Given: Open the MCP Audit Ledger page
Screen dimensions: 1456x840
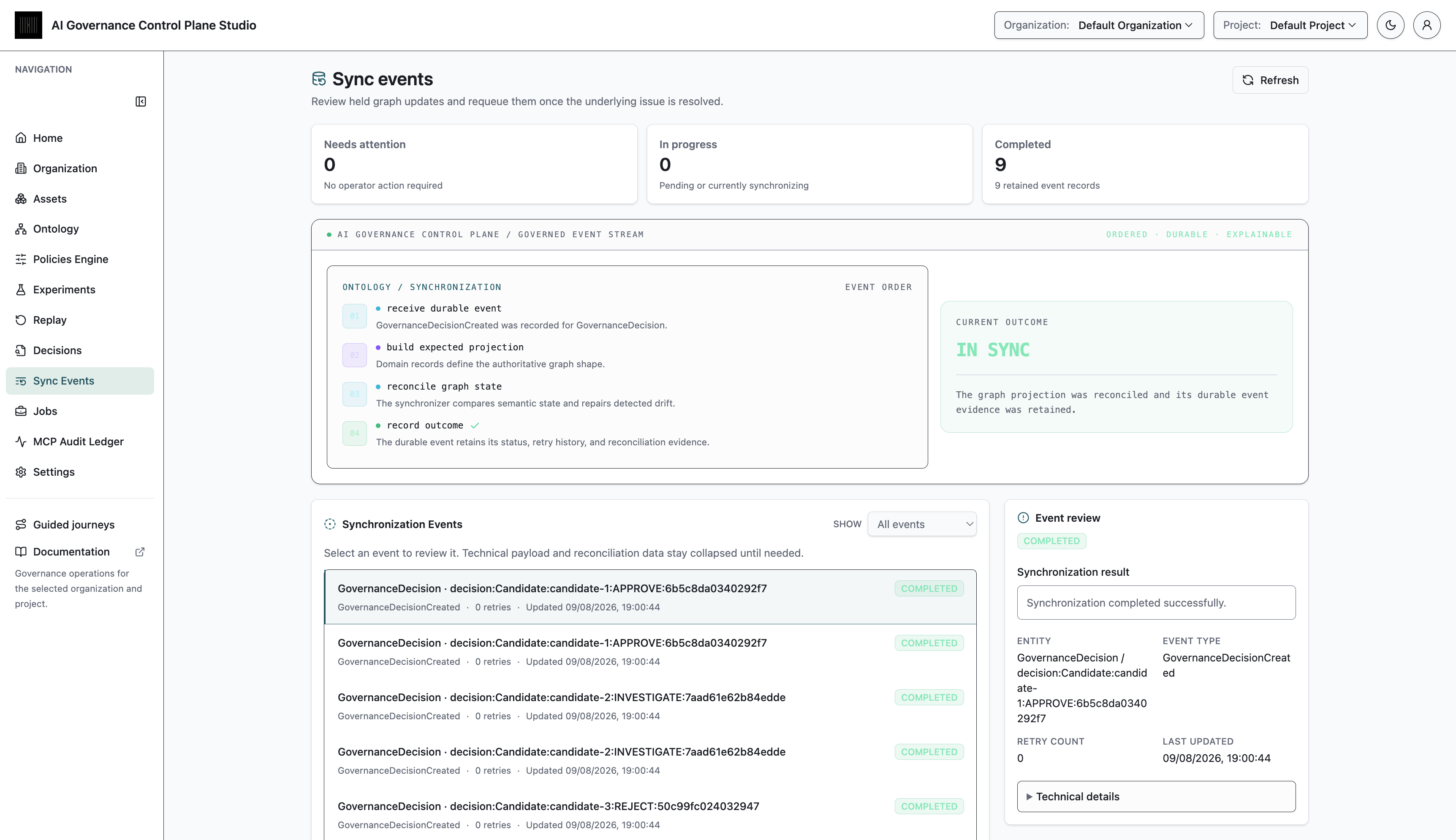Looking at the screenshot, I should point(80,442).
